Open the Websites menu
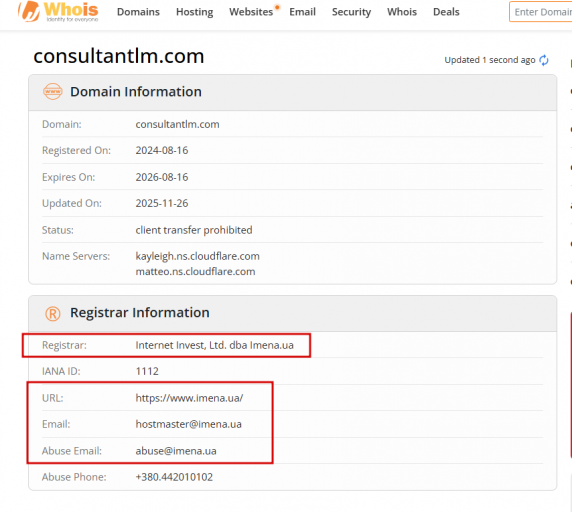Viewport: 572px width, 512px height. pos(251,12)
